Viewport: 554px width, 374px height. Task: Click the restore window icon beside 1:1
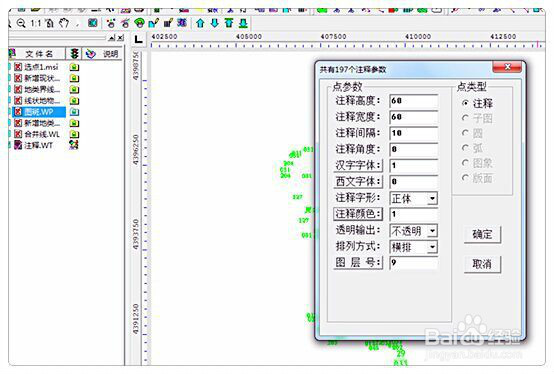click(49, 23)
